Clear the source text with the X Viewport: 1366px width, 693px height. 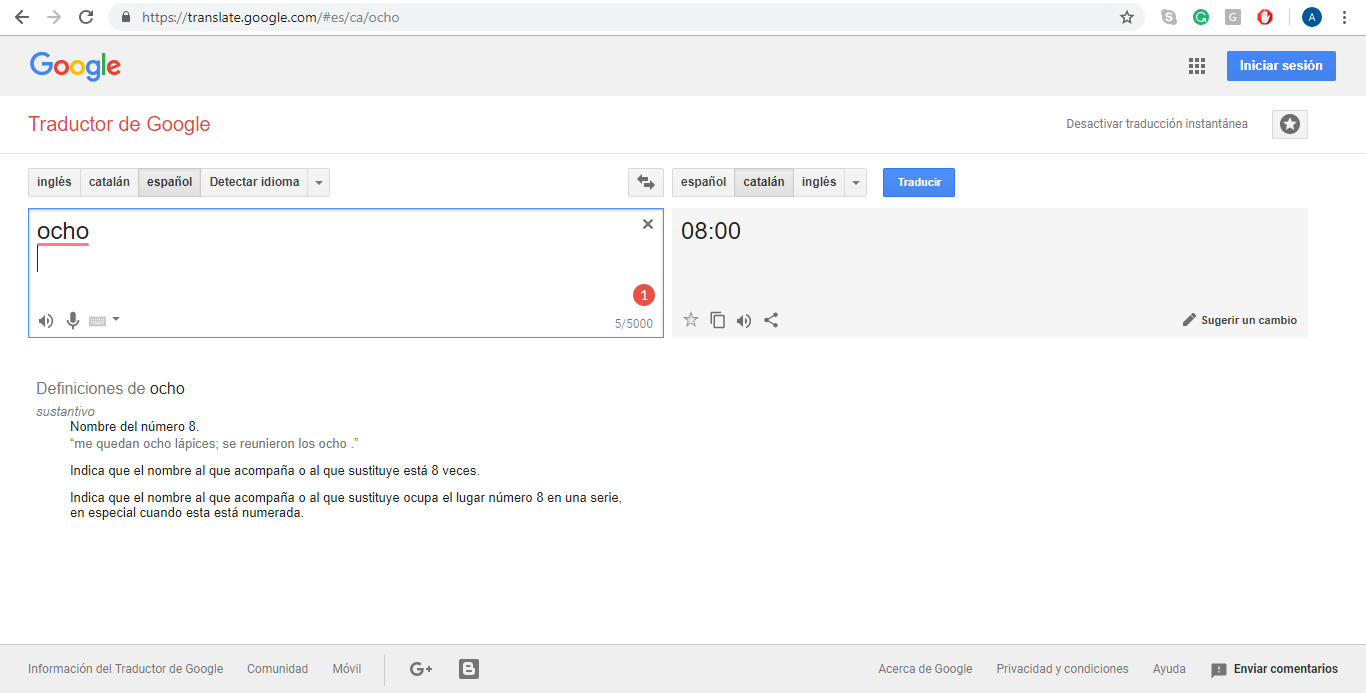648,224
